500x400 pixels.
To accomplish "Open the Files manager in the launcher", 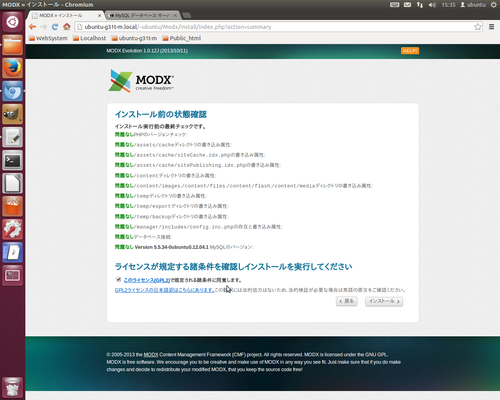I will (13, 45).
